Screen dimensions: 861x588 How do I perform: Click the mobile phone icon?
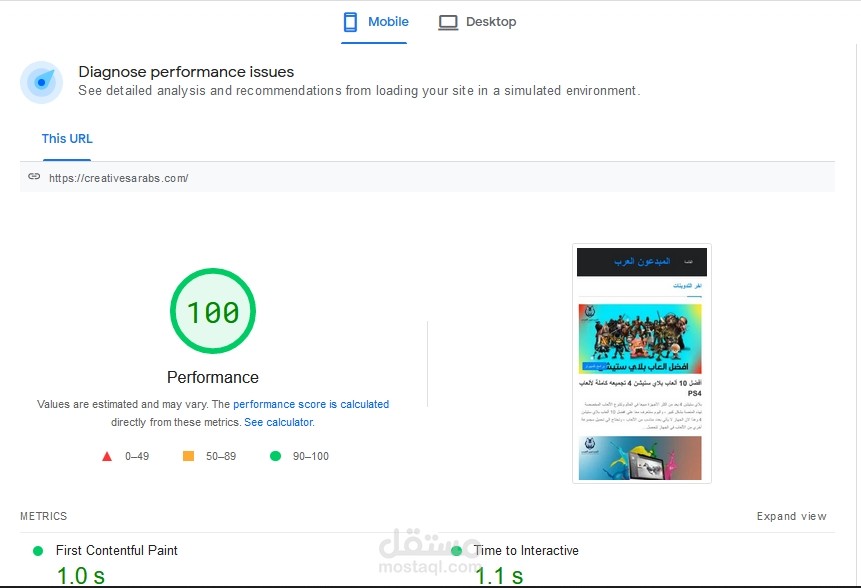[x=350, y=22]
